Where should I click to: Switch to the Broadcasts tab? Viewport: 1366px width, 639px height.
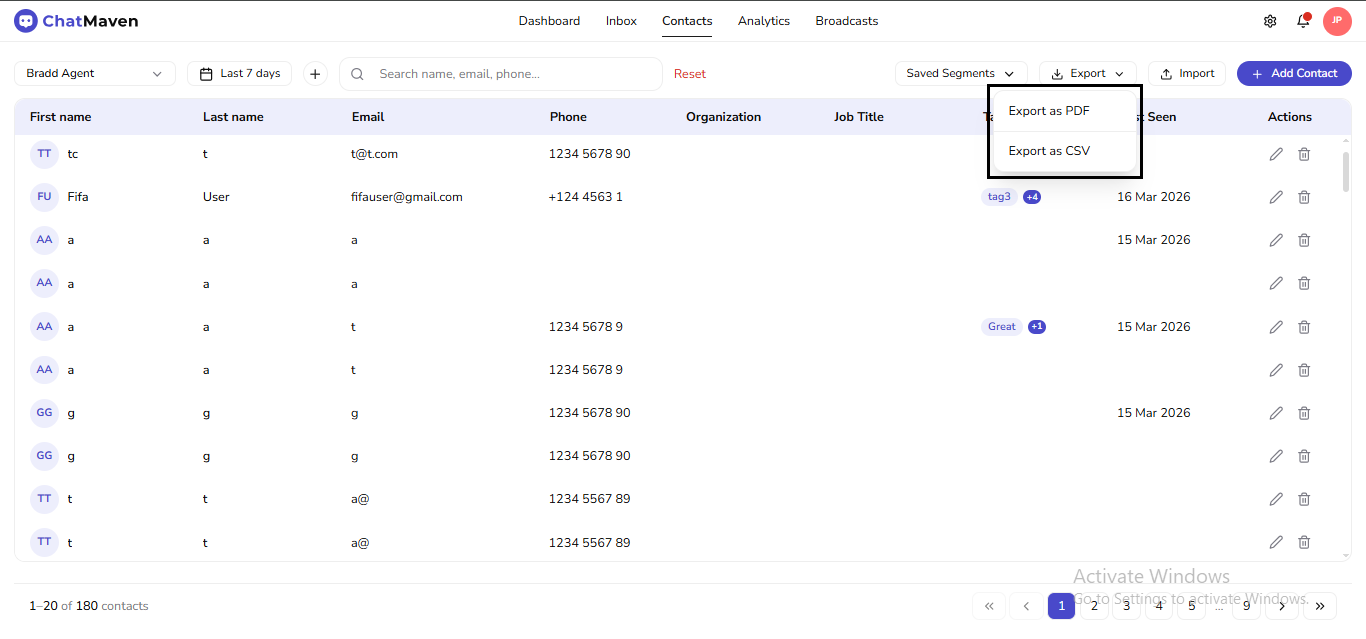(x=846, y=20)
